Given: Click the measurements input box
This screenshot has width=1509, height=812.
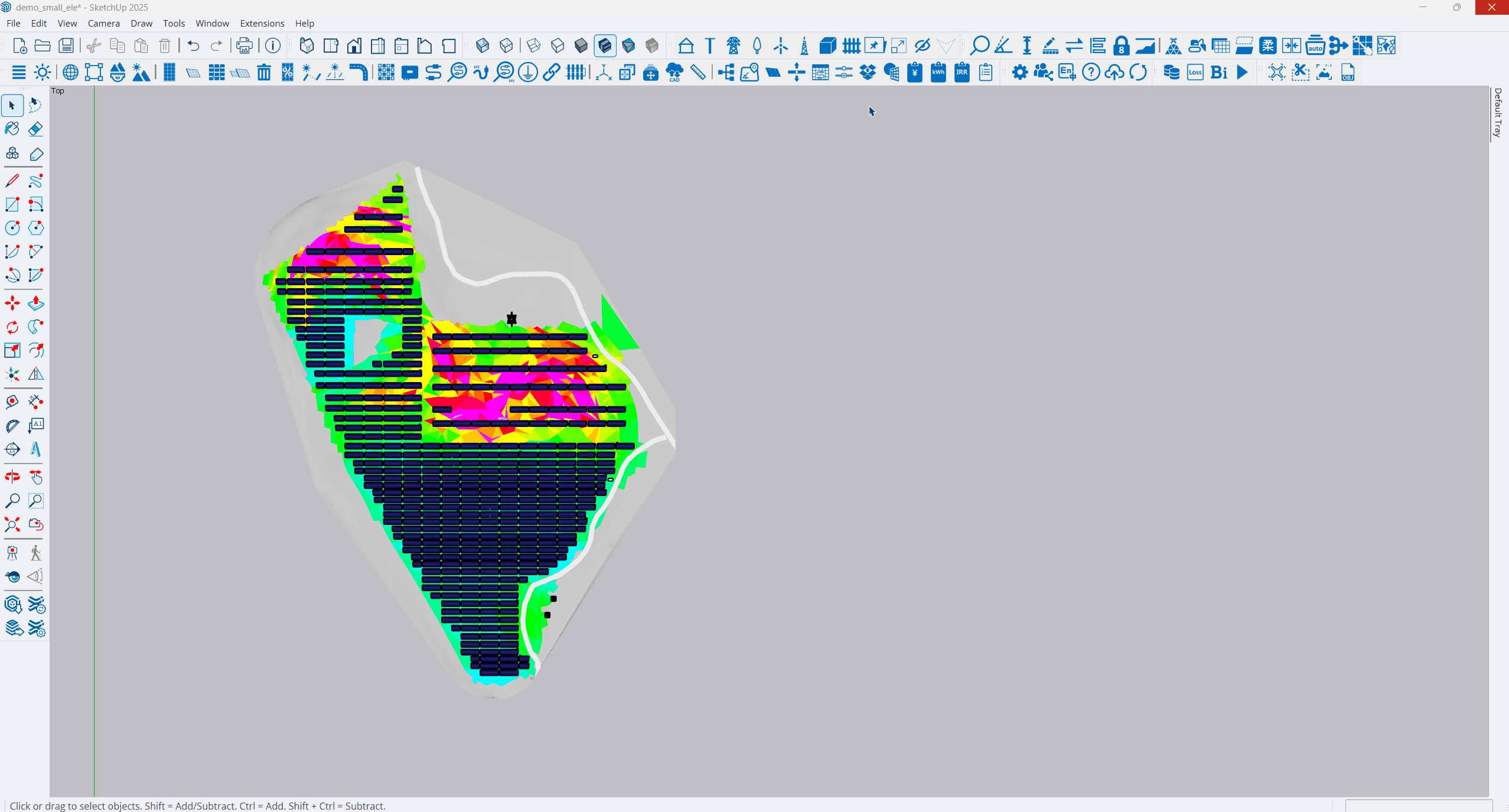Looking at the screenshot, I should 1419,806.
